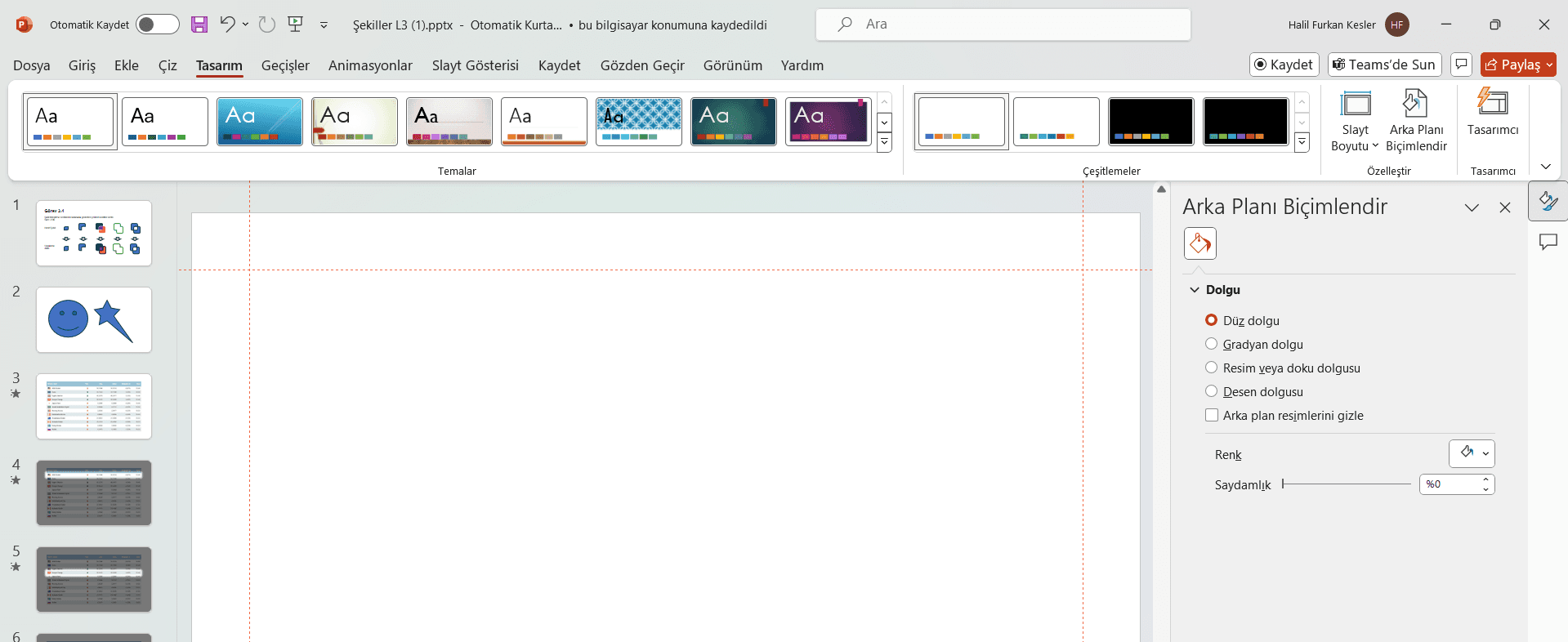Open the undo history dropdown arrow
This screenshot has height=642, width=1568.
coord(245,25)
